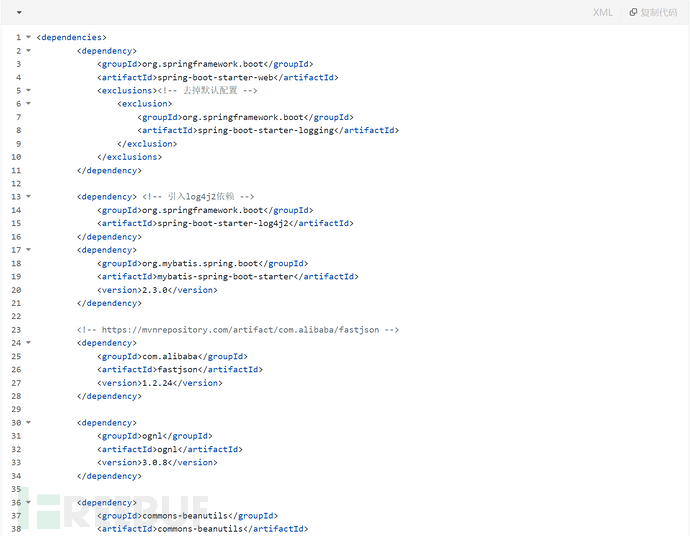
Task: Click the copy code icon
Action: click(x=632, y=12)
